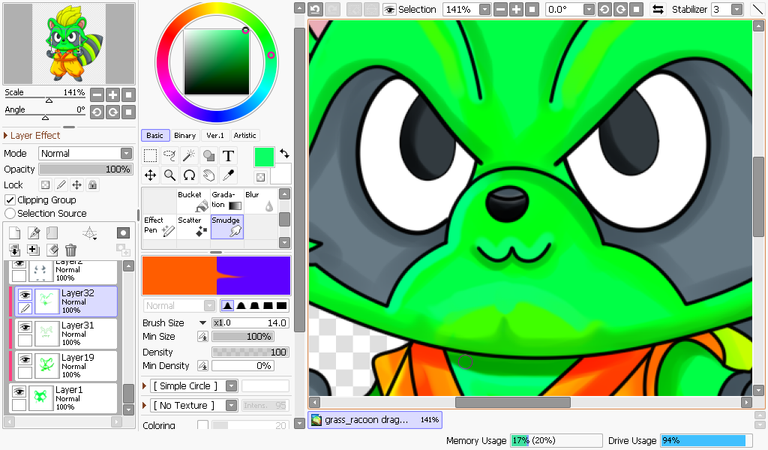This screenshot has width=768, height=450.
Task: Increase navigator Scale with plus button
Action: pos(113,95)
